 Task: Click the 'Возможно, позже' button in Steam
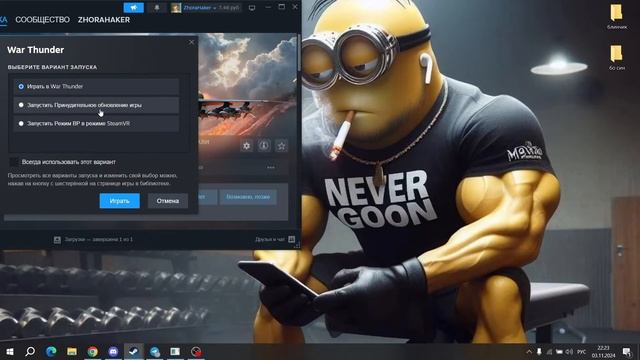tap(248, 197)
